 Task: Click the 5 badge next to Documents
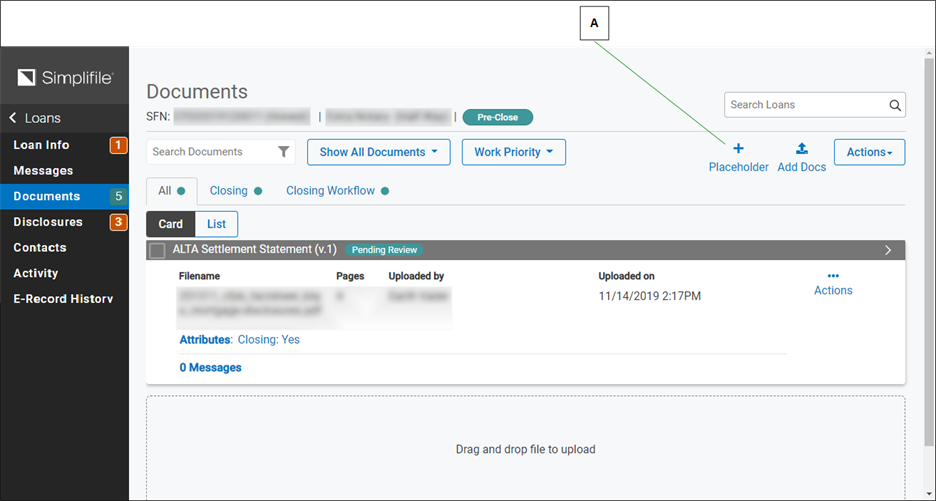[x=118, y=196]
